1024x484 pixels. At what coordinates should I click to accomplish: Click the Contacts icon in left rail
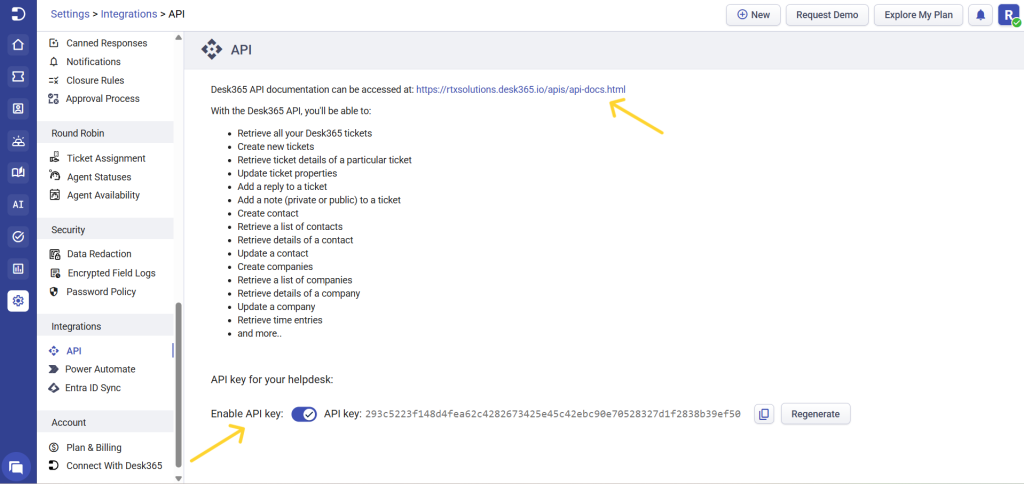pos(18,108)
